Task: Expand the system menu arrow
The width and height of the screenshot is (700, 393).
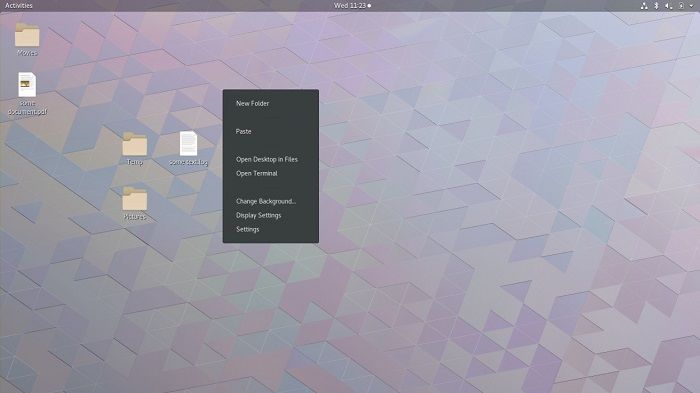Action: (692, 6)
